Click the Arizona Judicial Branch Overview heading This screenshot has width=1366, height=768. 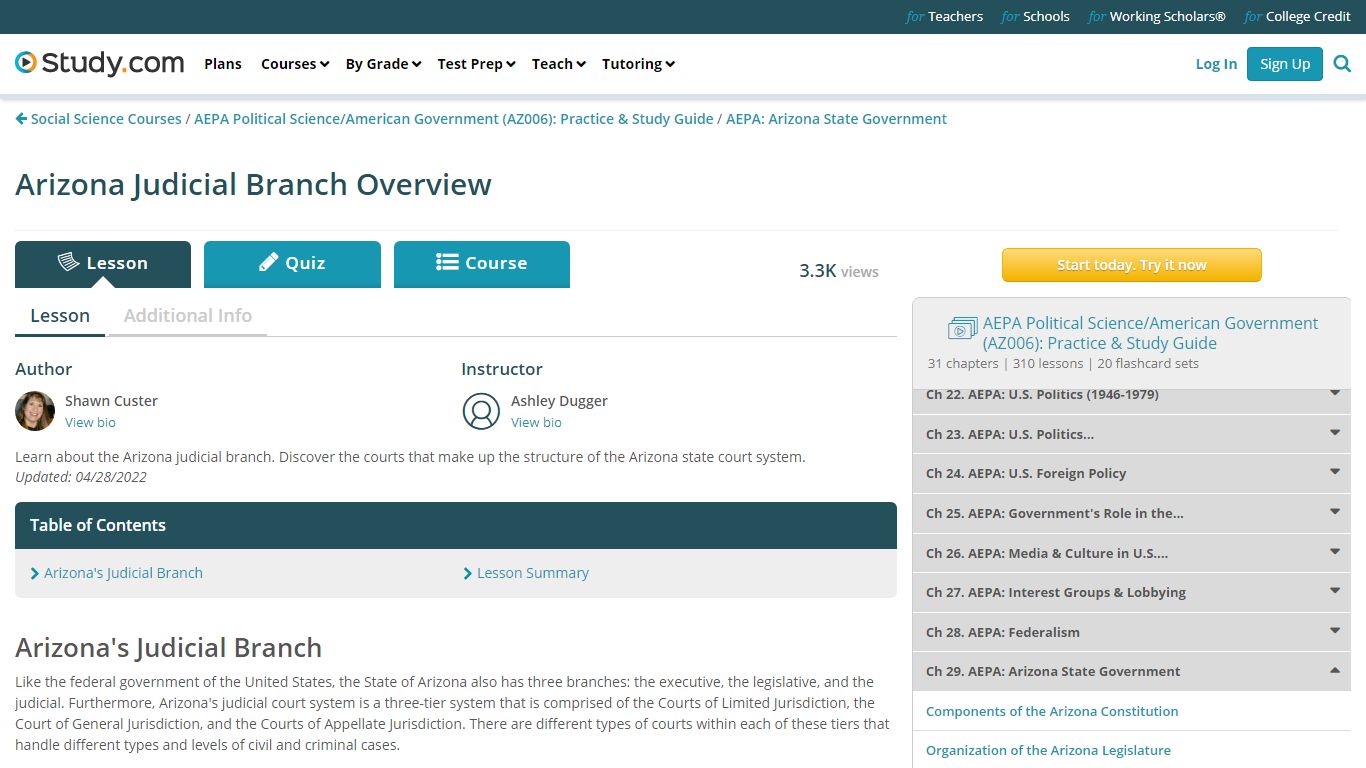click(253, 185)
